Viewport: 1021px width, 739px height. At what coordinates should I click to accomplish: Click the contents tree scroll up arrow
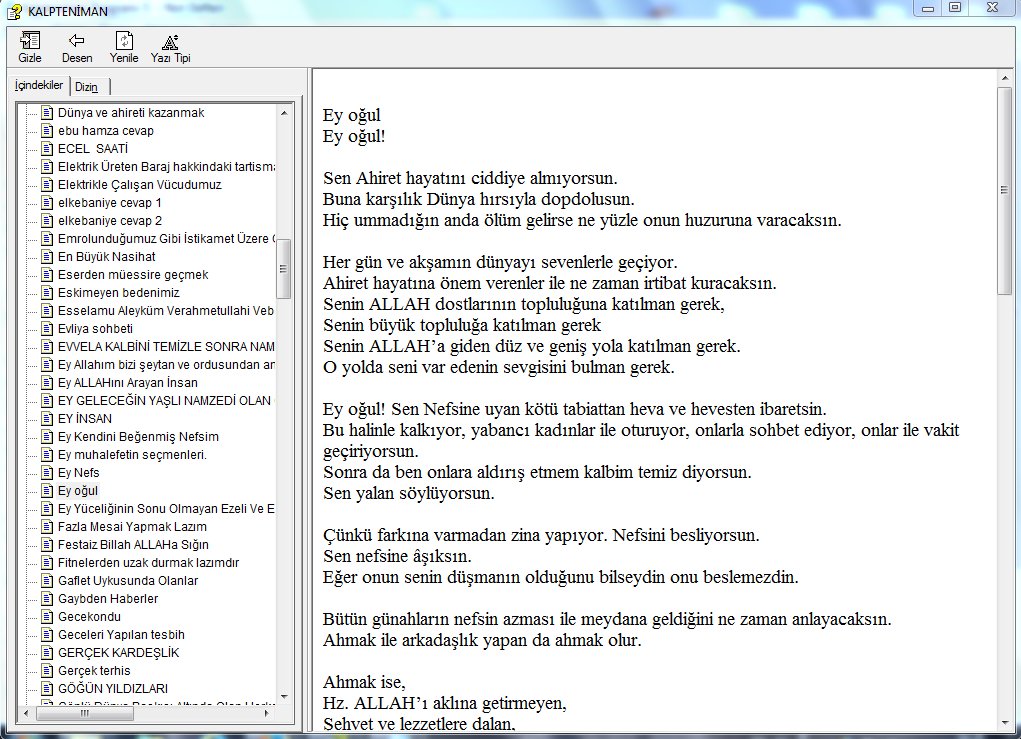[284, 112]
